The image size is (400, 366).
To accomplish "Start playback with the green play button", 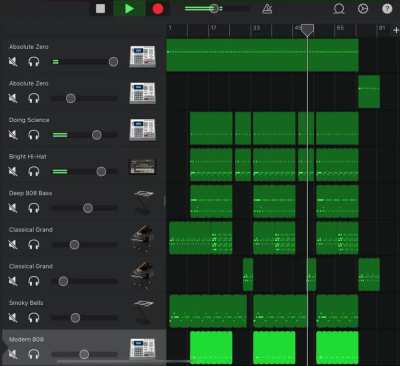I will [129, 9].
